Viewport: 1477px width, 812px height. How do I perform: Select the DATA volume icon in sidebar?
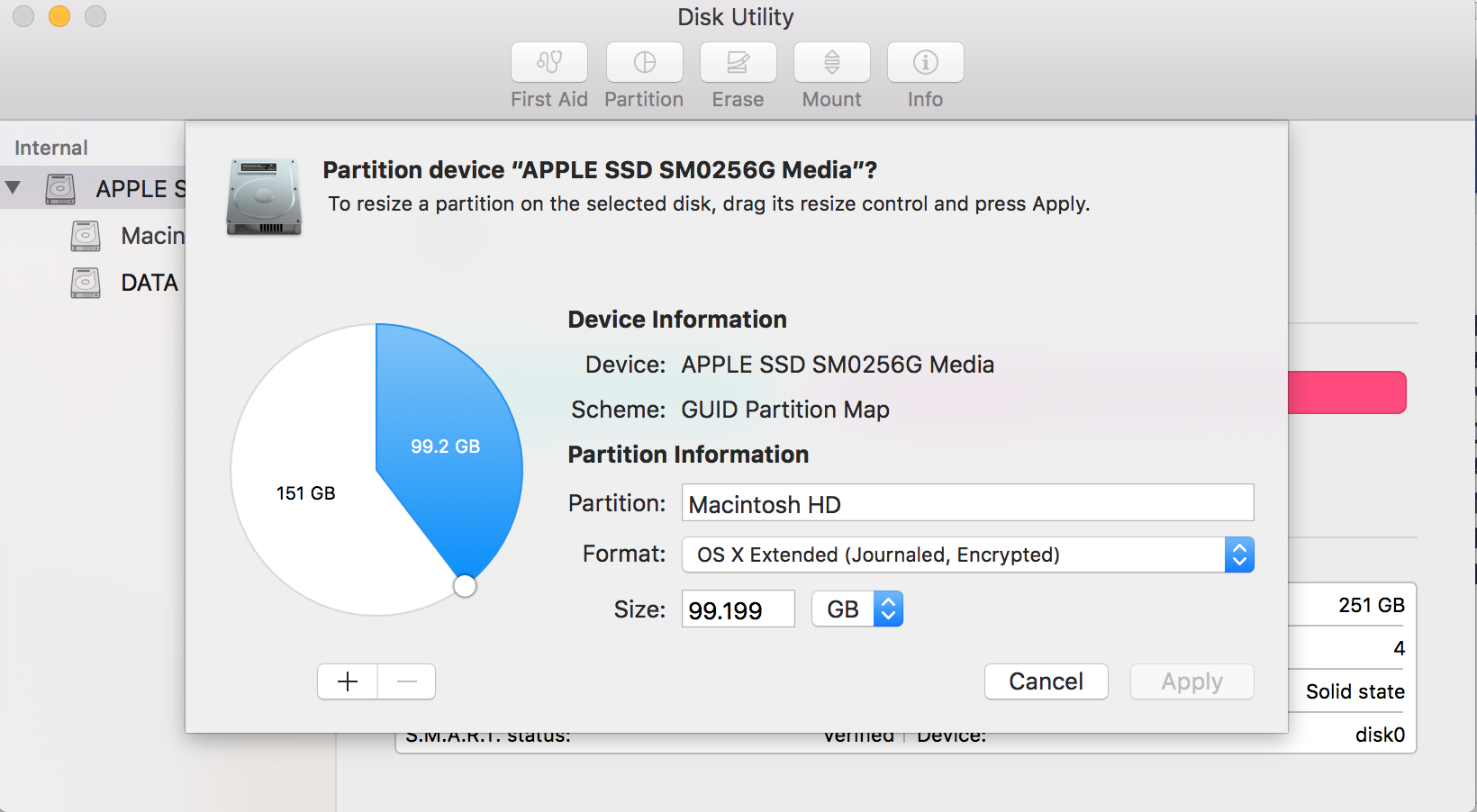pyautogui.click(x=86, y=283)
